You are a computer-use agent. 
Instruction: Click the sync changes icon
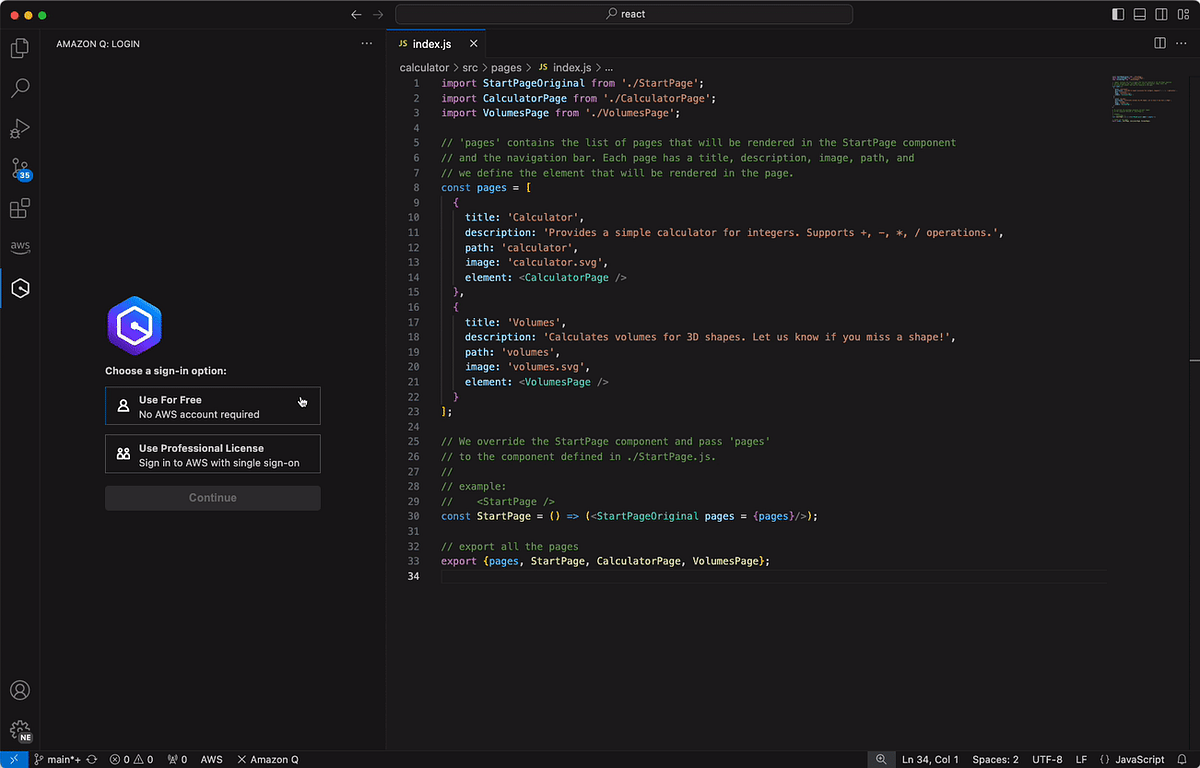point(92,759)
